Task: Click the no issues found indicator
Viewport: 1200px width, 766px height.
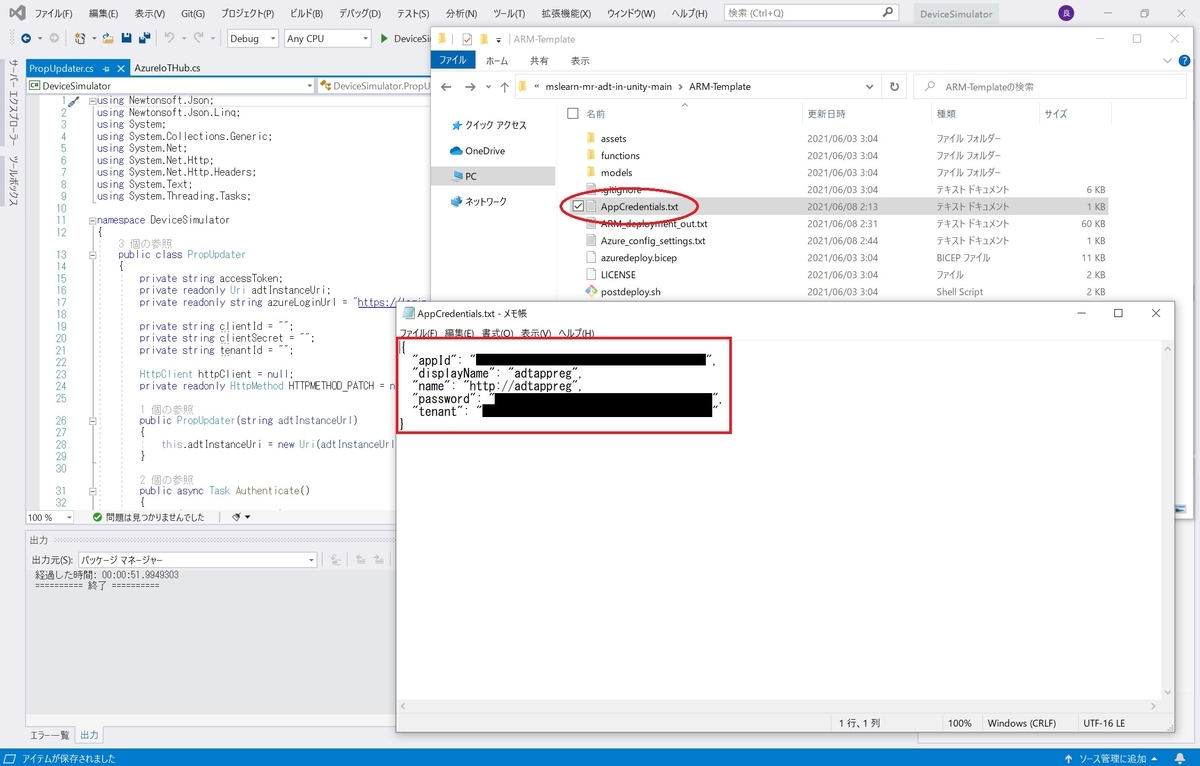Action: point(148,517)
